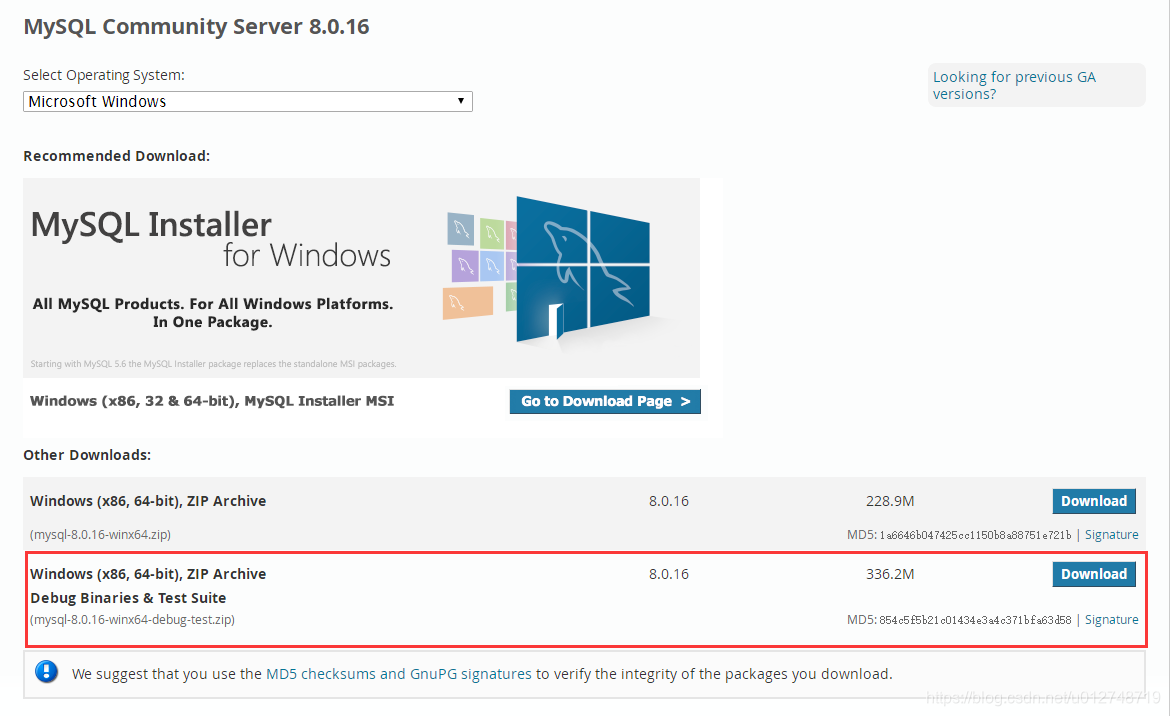Image resolution: width=1170 pixels, height=716 pixels.
Task: Click the Windows (x86, 32 & 64-bit), MySQL Installer MSI text
Action: [212, 401]
